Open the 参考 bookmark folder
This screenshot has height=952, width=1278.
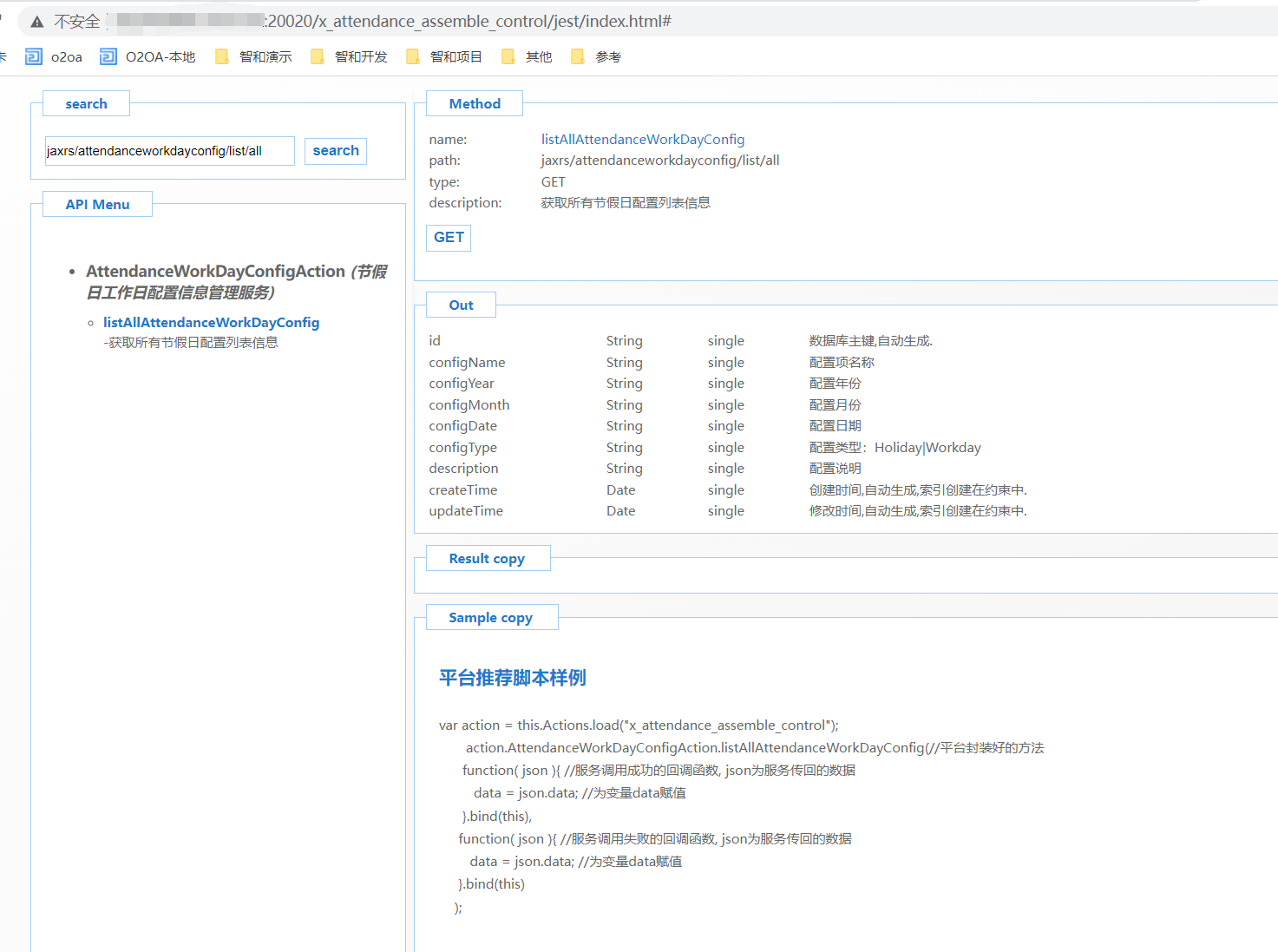click(x=596, y=57)
